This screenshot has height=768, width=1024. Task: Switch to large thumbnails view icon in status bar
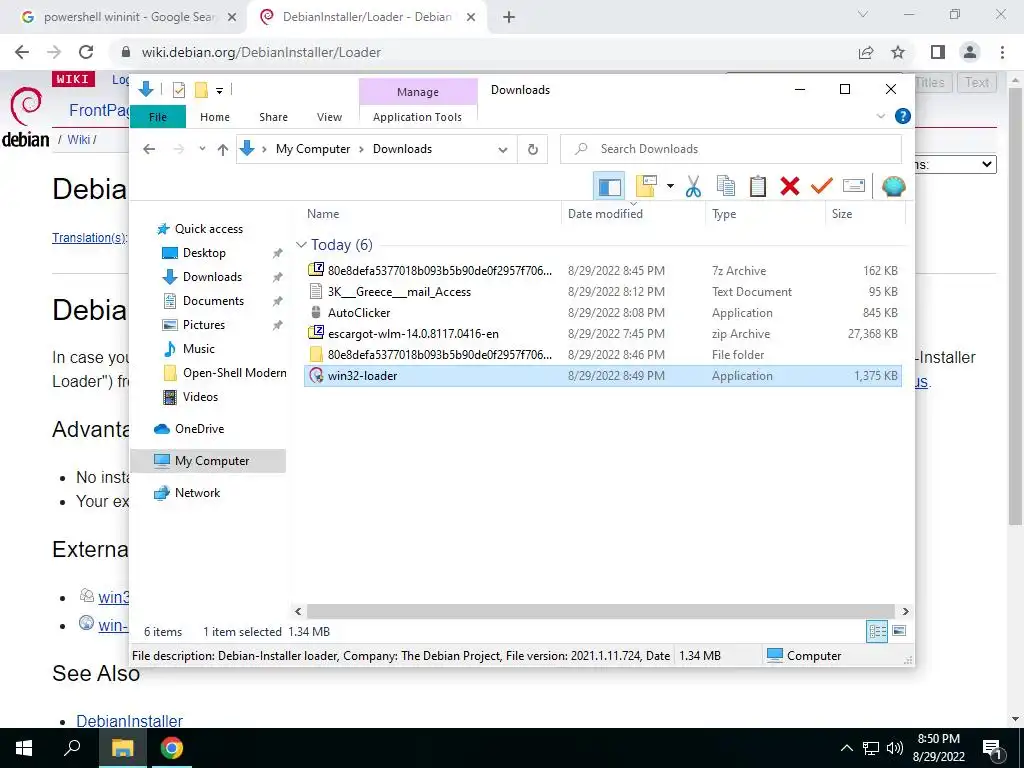[x=899, y=632]
